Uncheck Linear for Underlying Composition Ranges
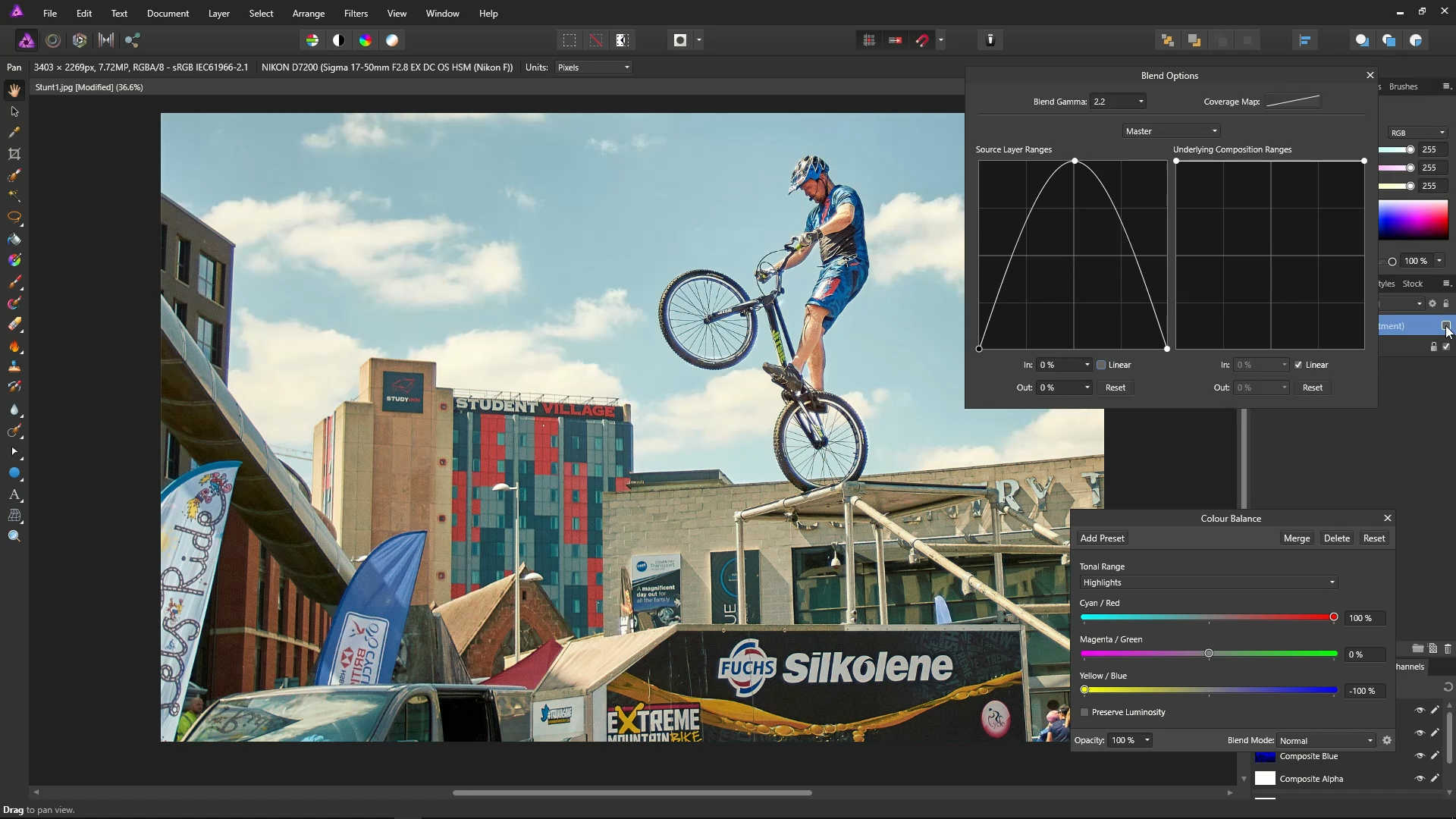The width and height of the screenshot is (1456, 819). tap(1298, 365)
